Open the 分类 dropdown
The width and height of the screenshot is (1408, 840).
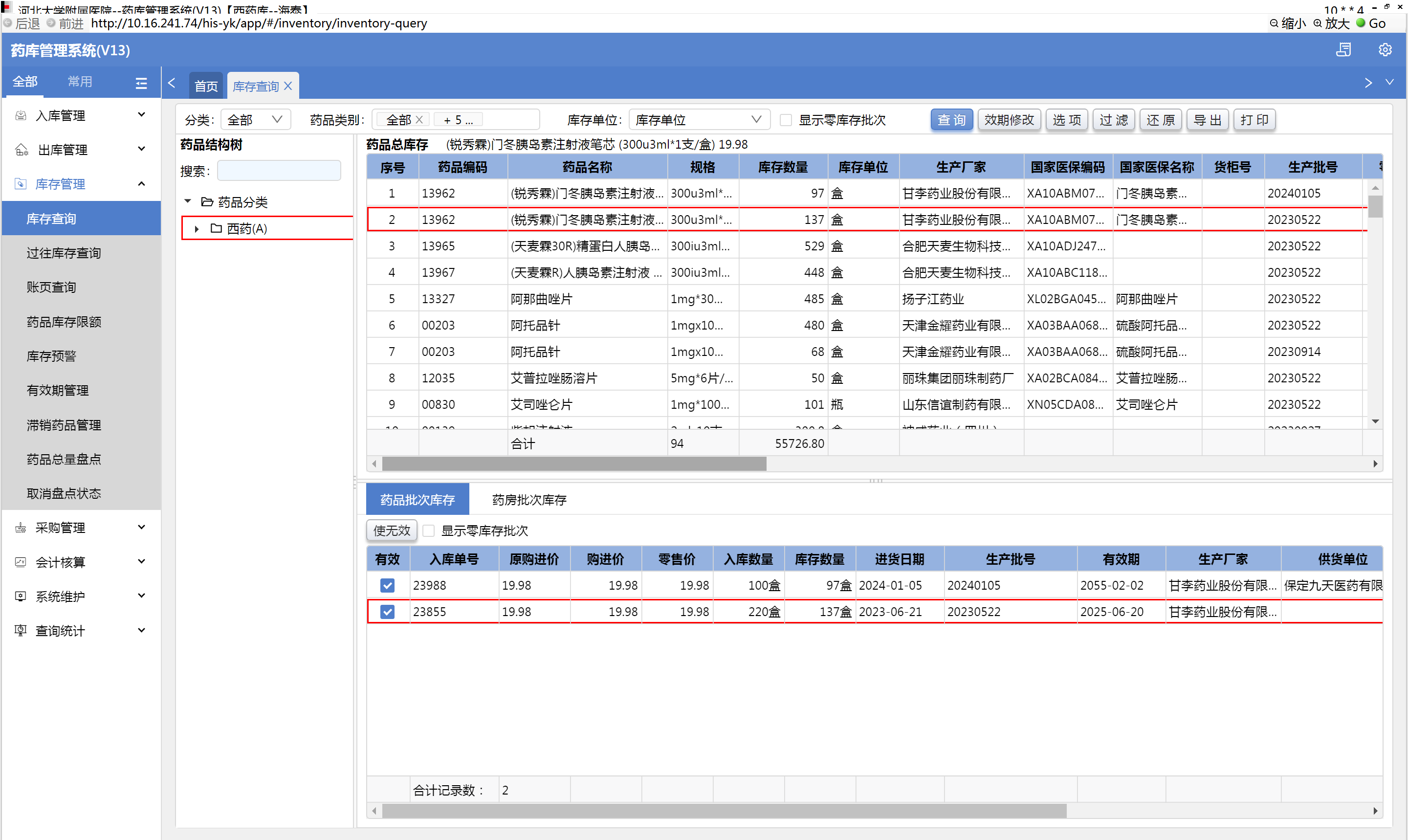255,119
